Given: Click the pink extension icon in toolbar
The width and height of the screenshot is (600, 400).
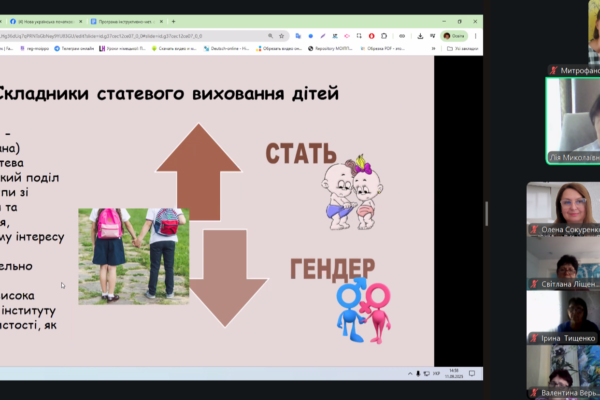Looking at the screenshot, I should coord(347,36).
